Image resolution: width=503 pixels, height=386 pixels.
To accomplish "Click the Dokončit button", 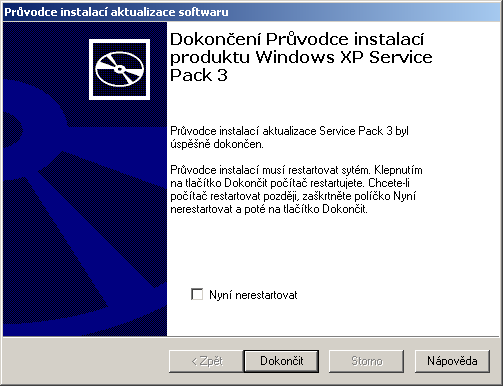I will [x=281, y=361].
